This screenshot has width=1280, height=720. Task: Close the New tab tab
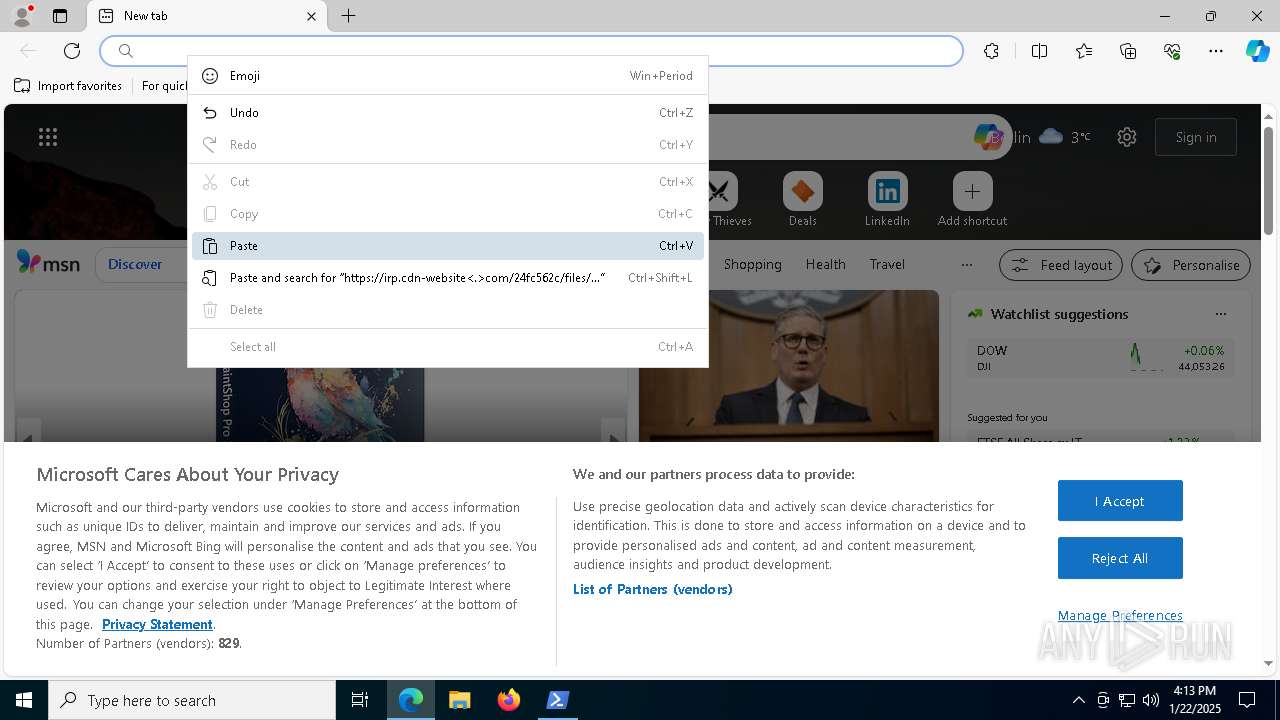(311, 16)
